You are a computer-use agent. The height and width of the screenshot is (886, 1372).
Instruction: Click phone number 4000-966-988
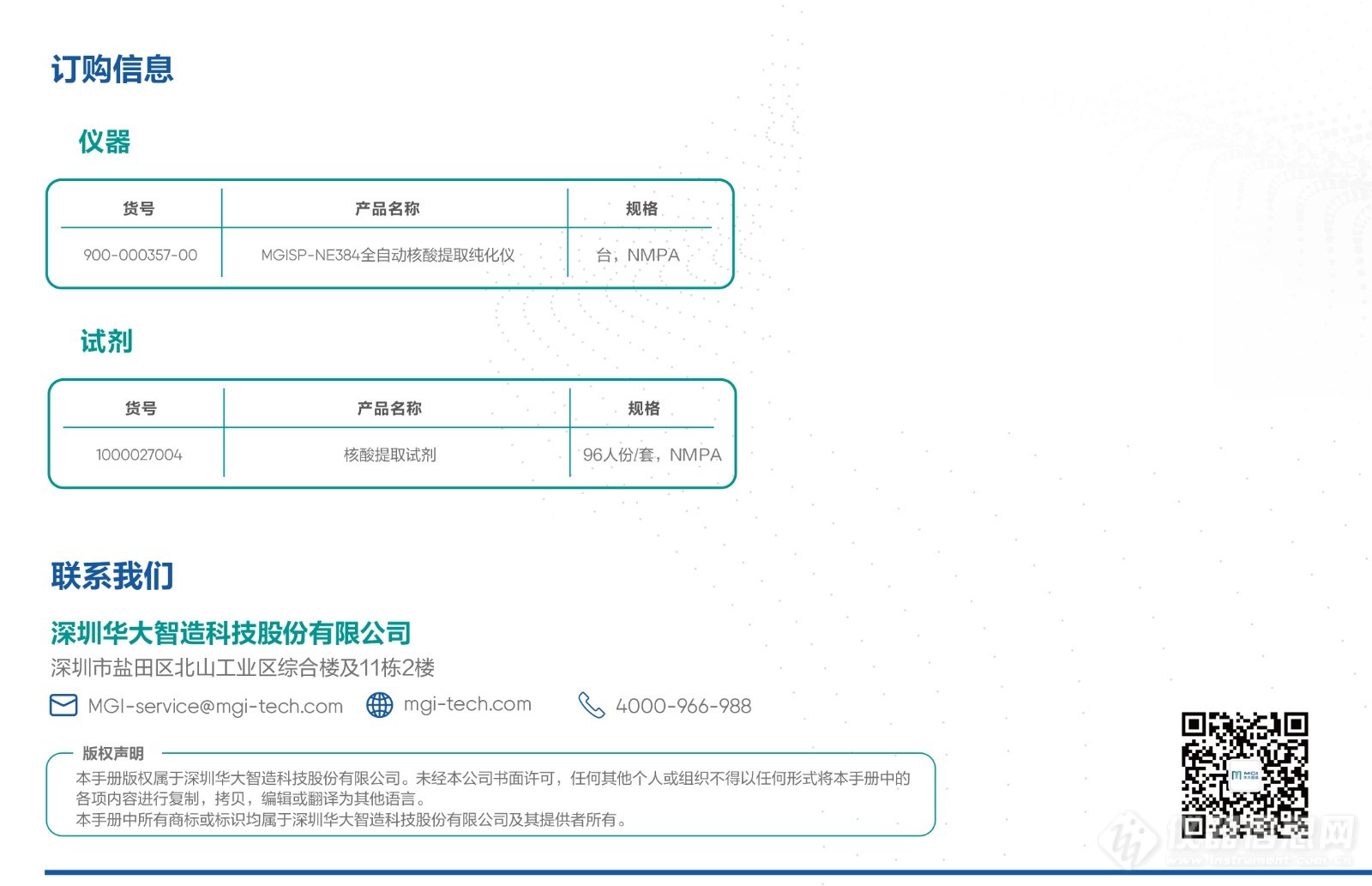(683, 706)
